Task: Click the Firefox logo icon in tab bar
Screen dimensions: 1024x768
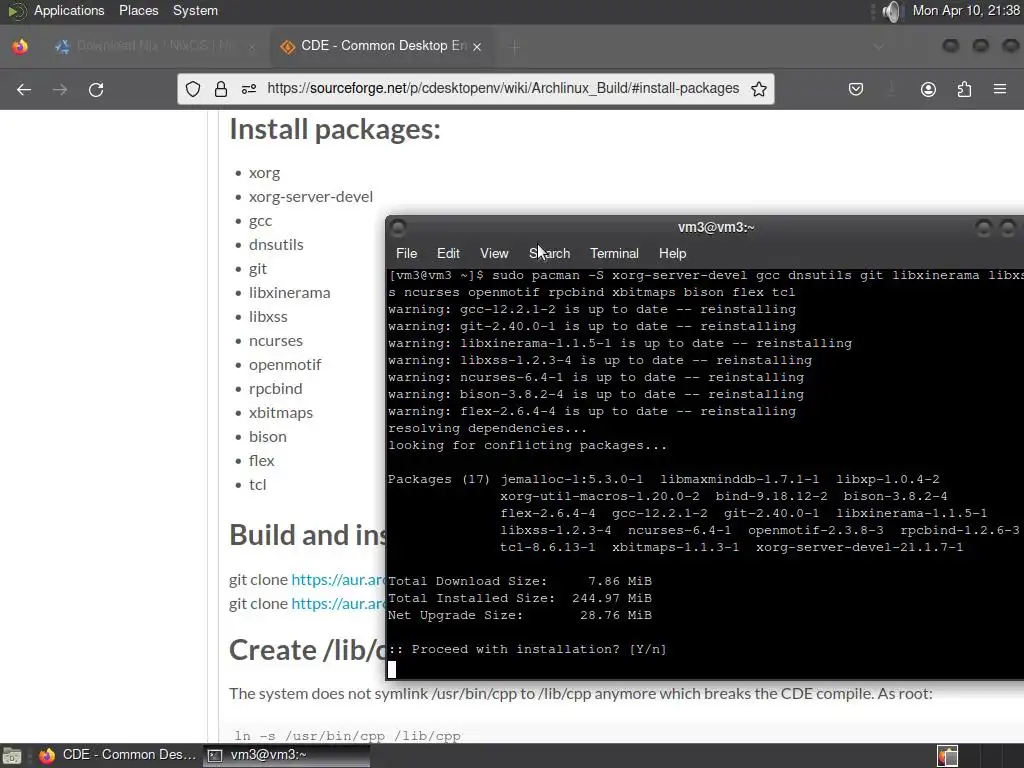Action: tap(20, 46)
